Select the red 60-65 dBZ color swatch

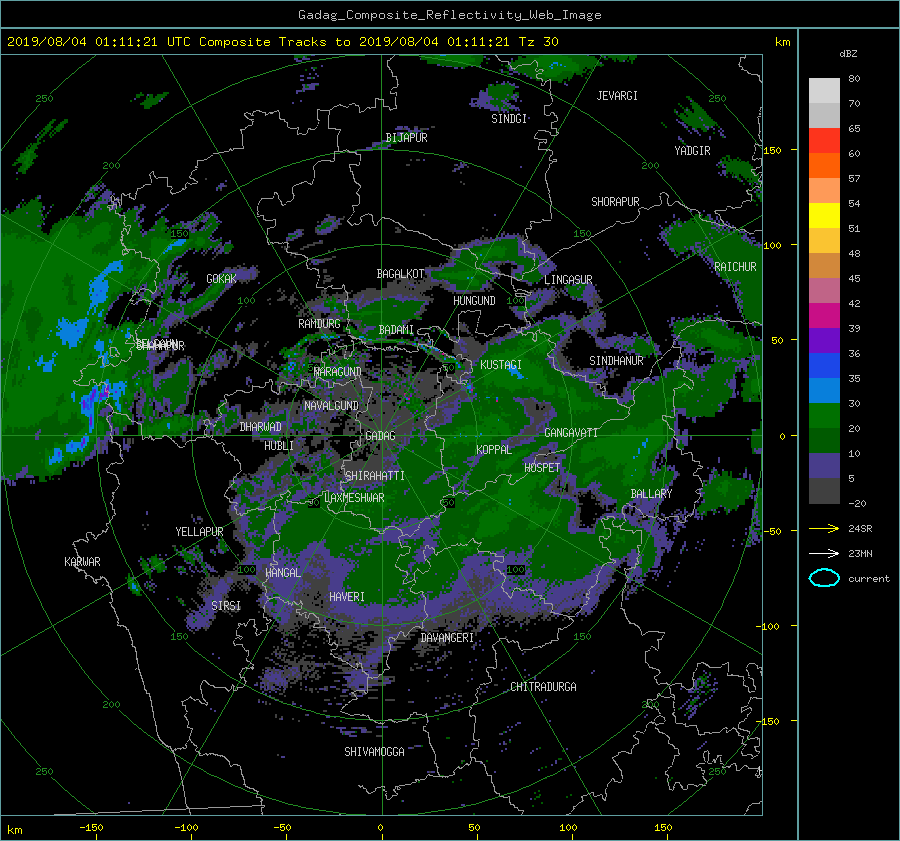(824, 140)
